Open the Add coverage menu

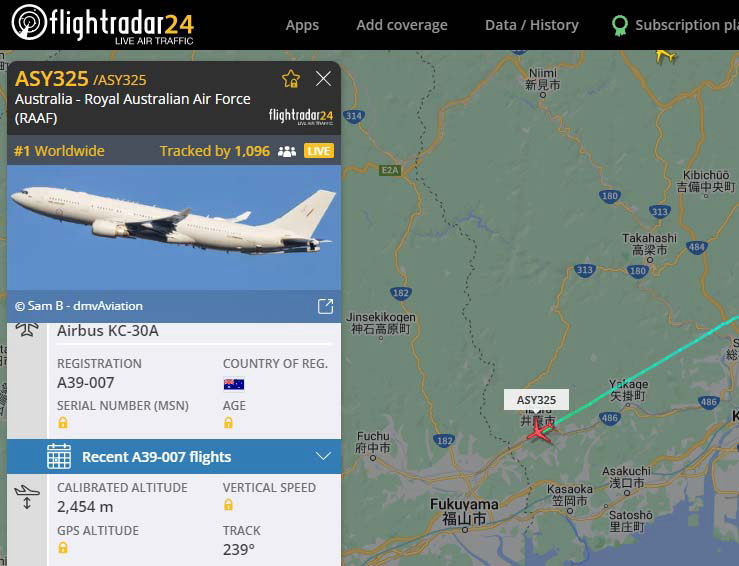point(402,25)
